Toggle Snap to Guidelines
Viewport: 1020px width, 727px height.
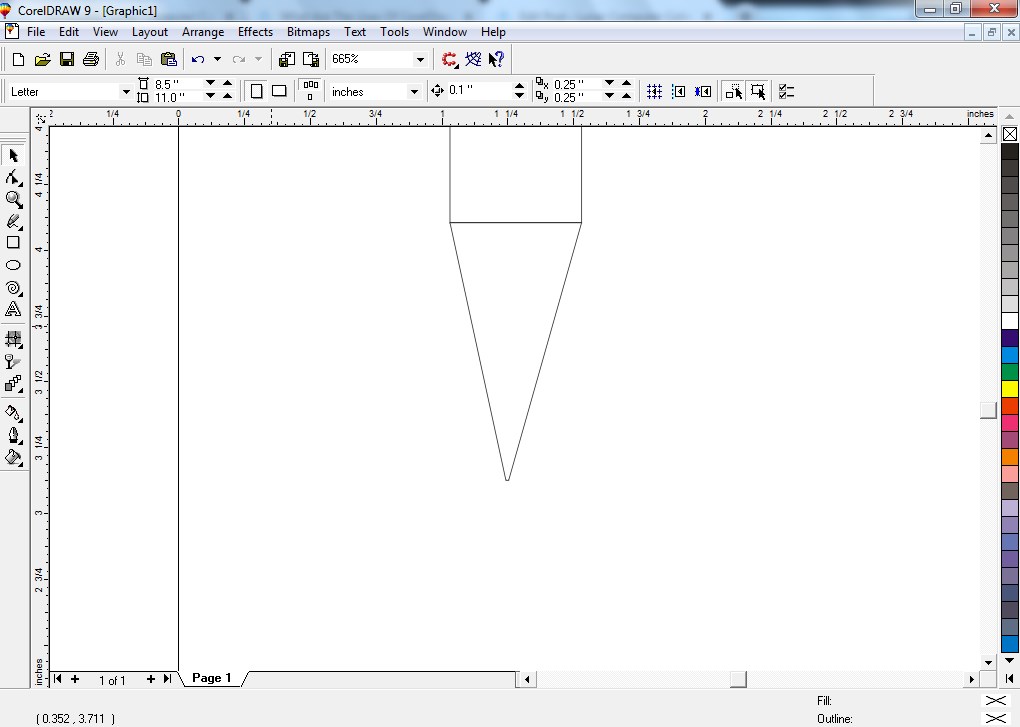point(678,92)
